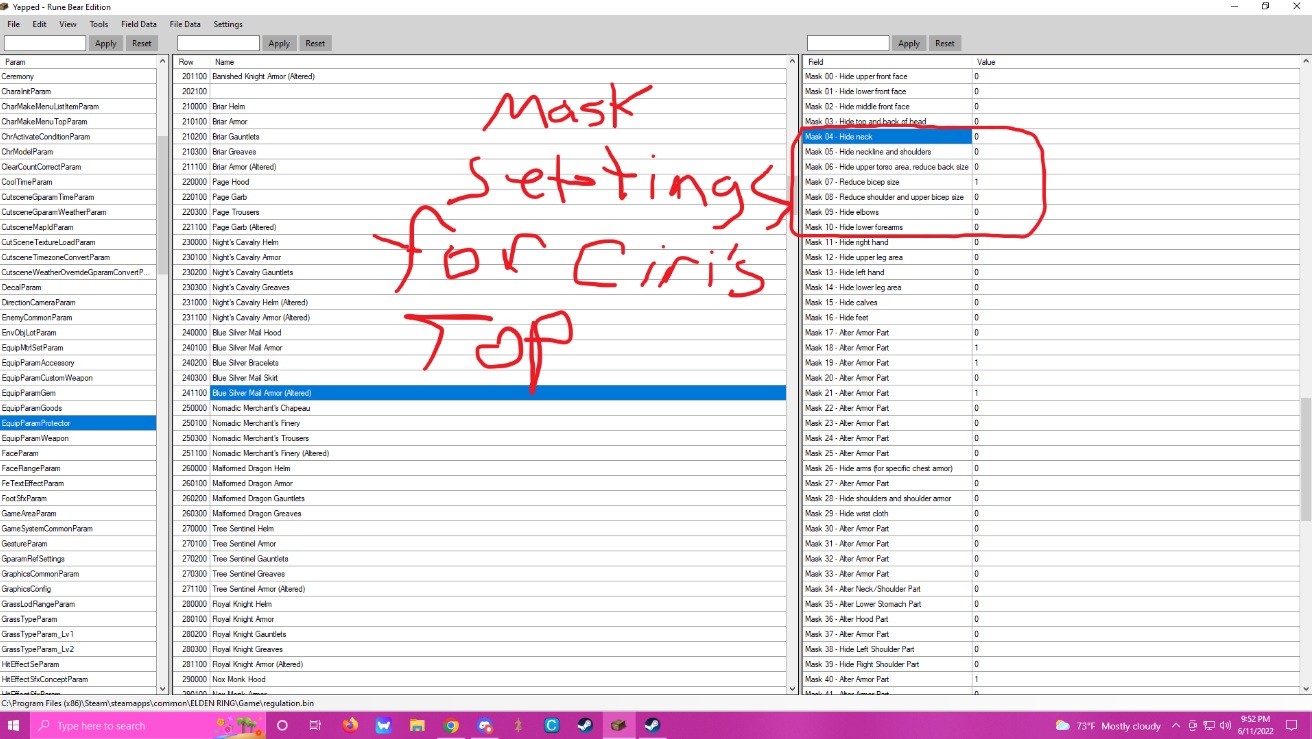The width and height of the screenshot is (1312, 739).
Task: Click the Value column header
Action: coord(1135,62)
